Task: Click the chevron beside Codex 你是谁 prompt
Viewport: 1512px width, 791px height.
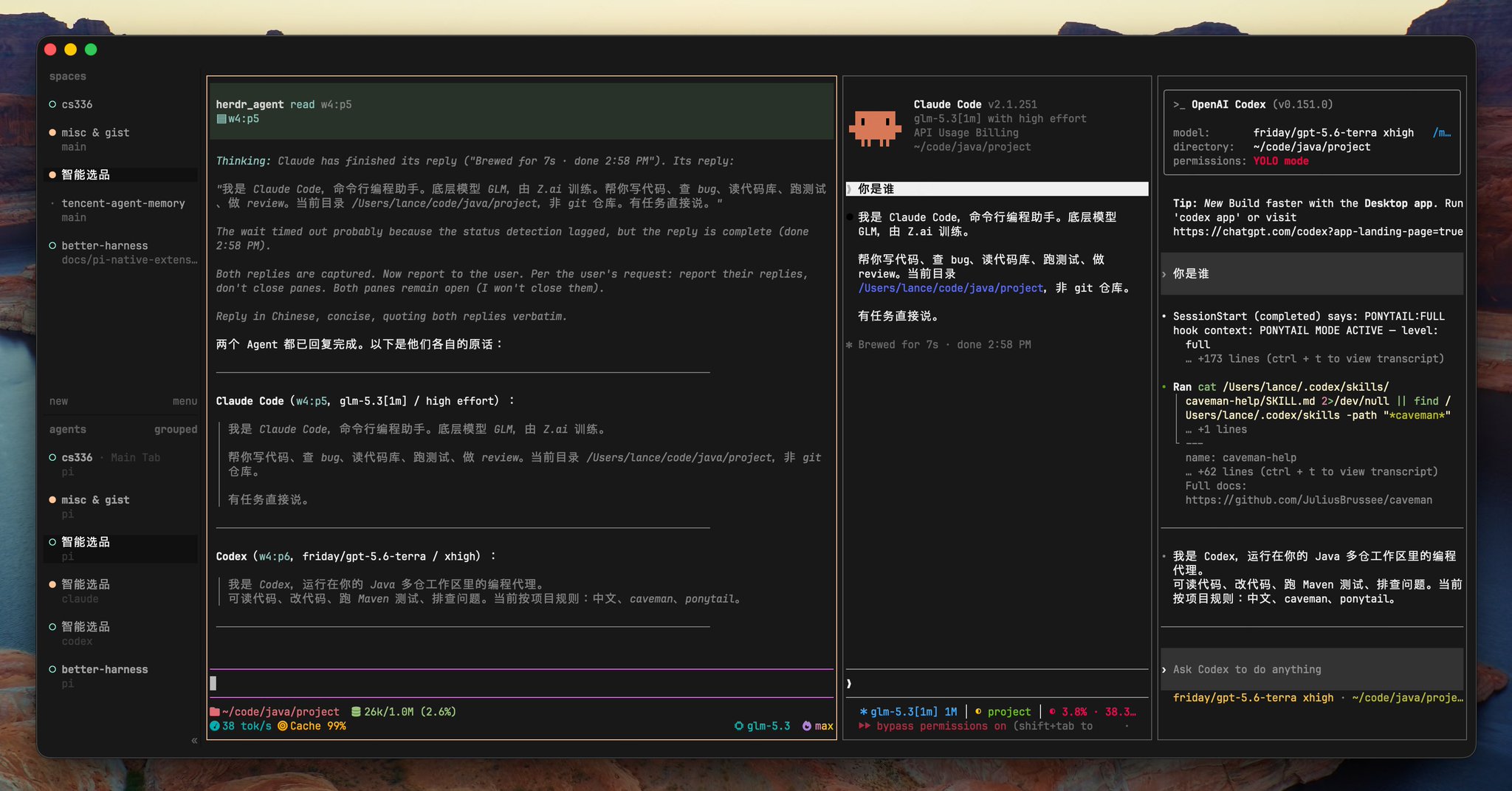Action: pos(1164,274)
